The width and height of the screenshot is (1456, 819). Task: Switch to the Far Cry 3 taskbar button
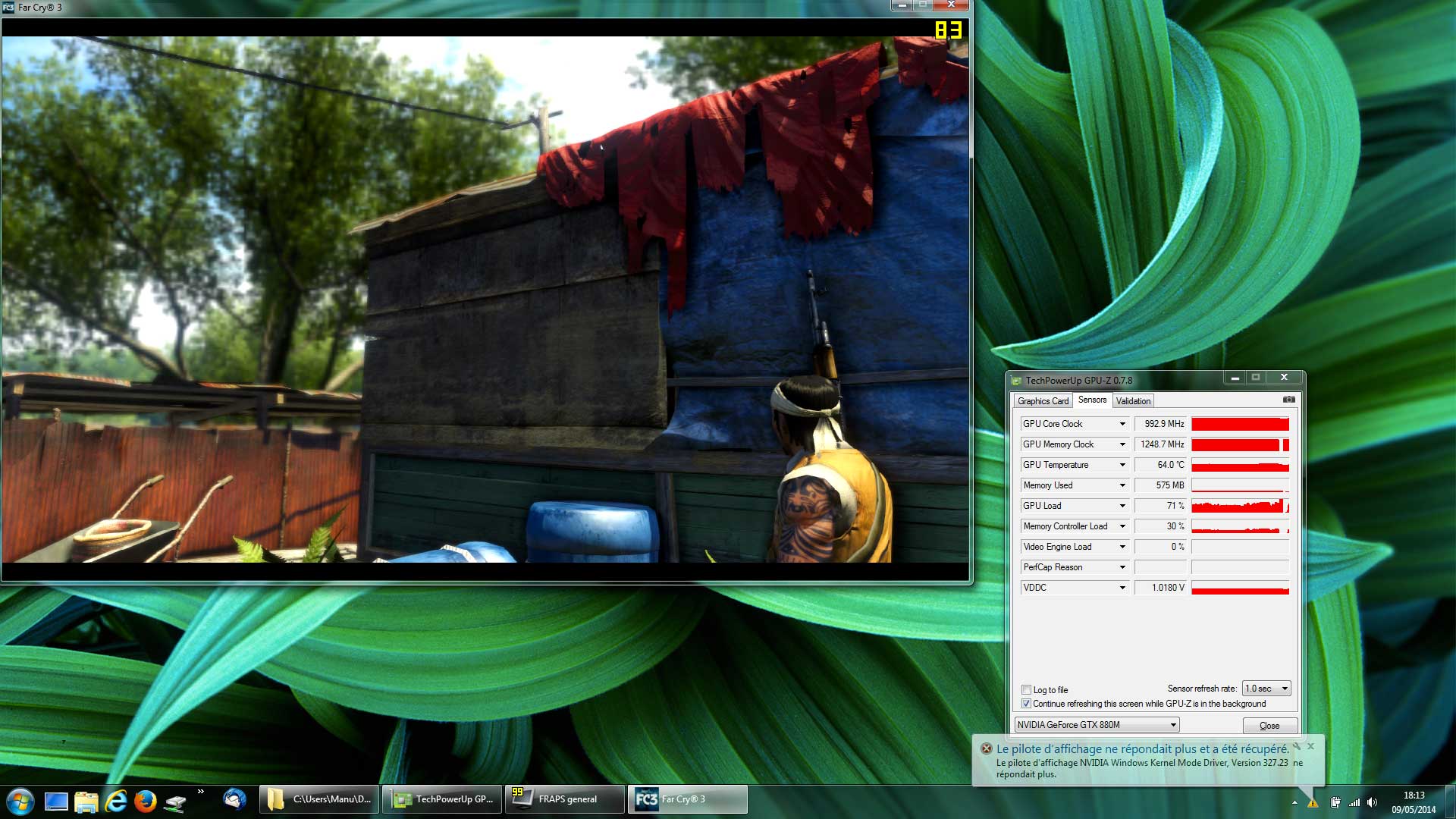click(688, 799)
